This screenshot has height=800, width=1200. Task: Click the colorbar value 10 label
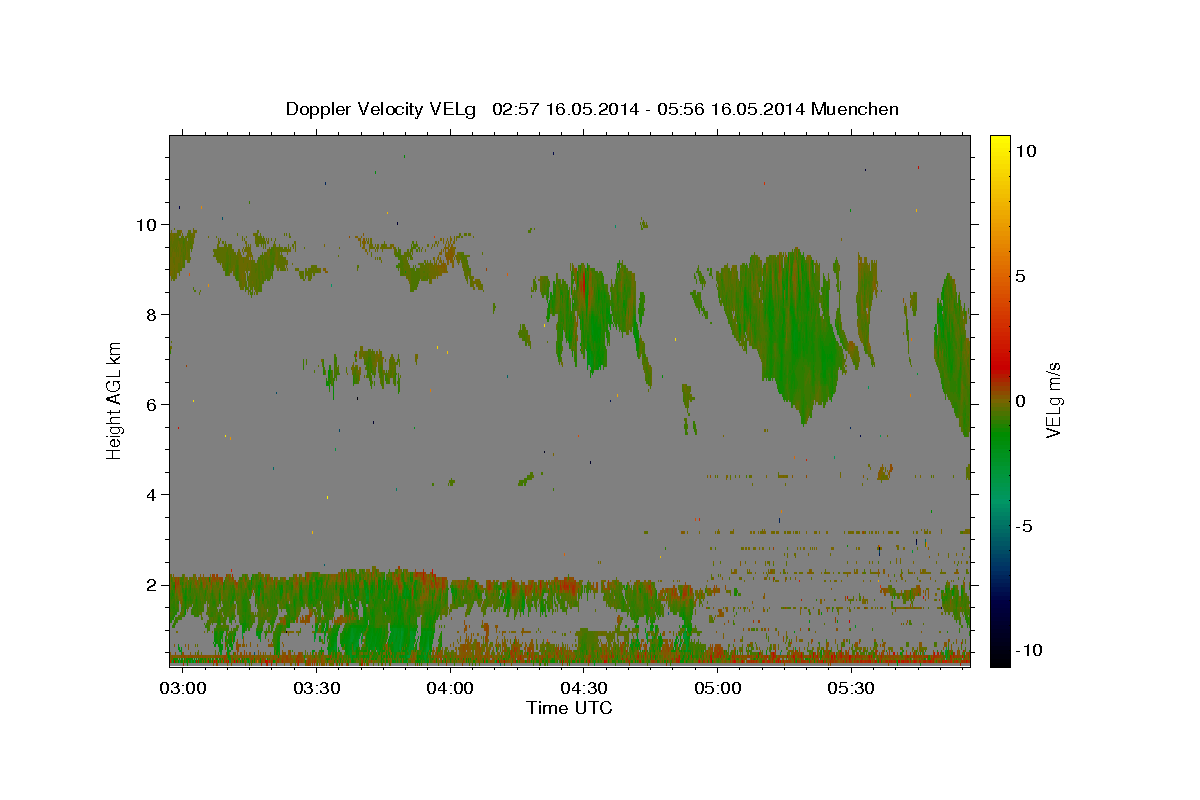coord(1027,150)
